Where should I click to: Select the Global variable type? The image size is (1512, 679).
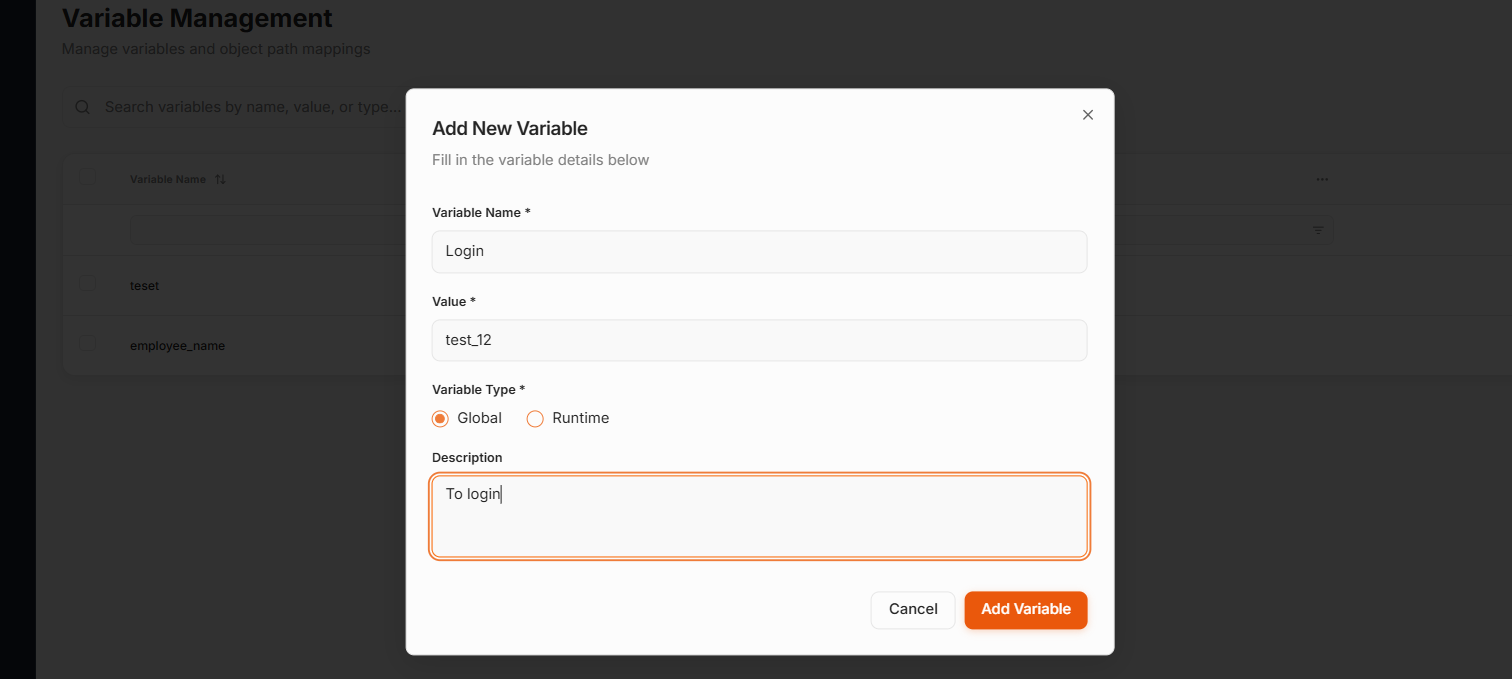[x=440, y=419]
